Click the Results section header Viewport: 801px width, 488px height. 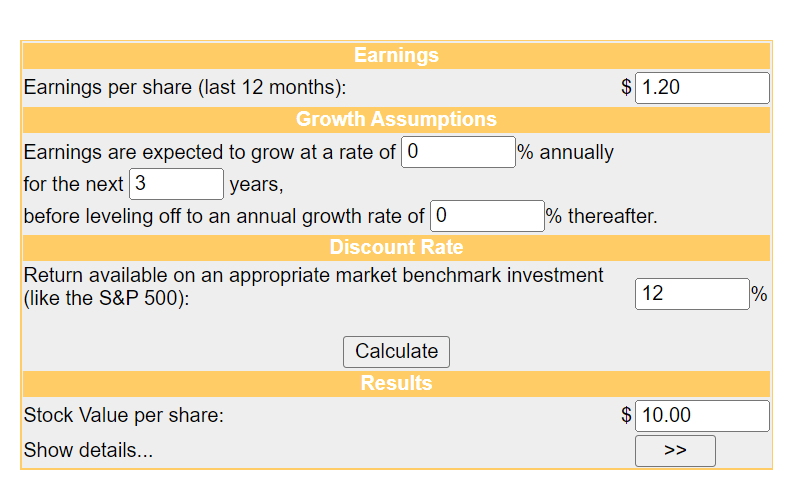tap(396, 383)
